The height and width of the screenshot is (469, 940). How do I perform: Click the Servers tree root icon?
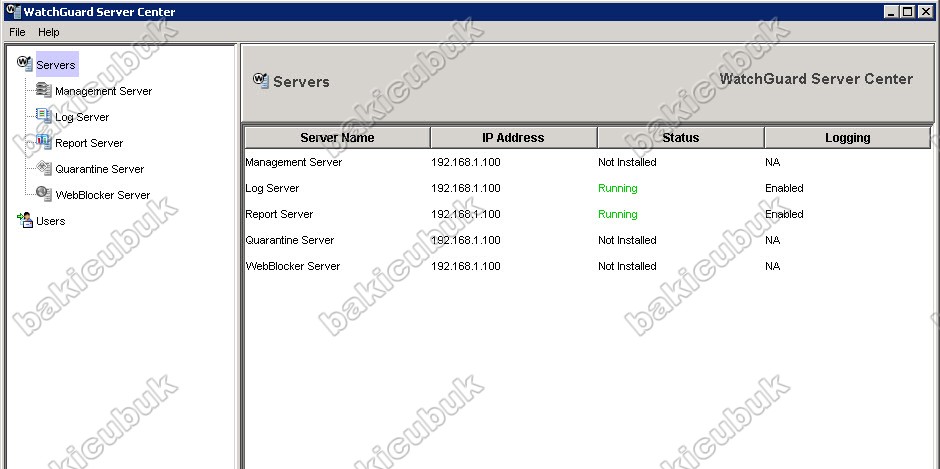pyautogui.click(x=25, y=63)
